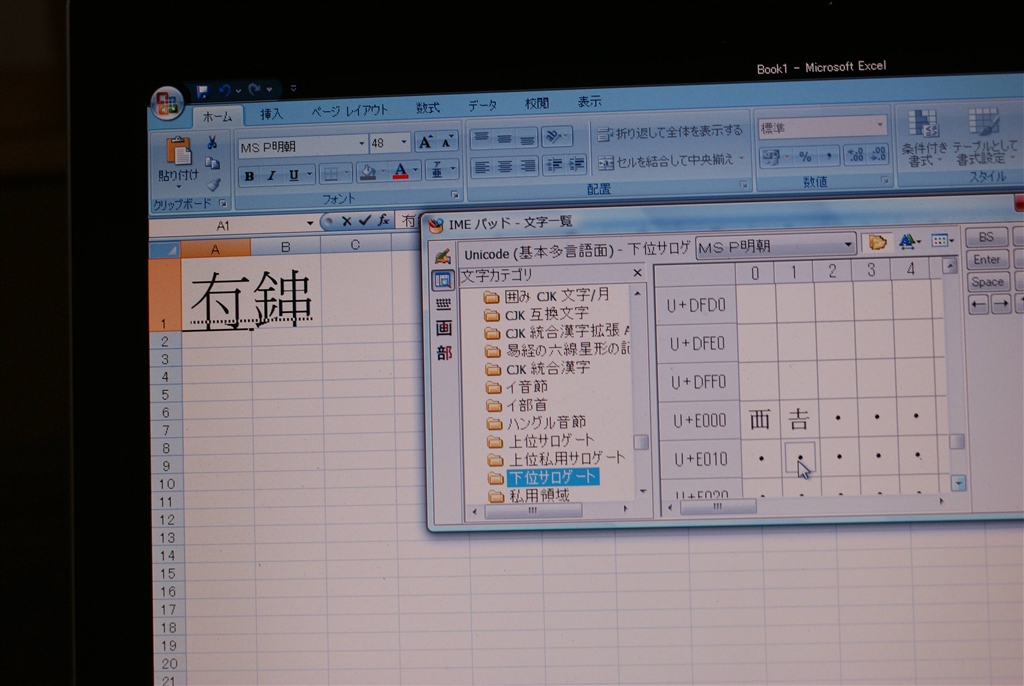The width and height of the screenshot is (1024, 686).
Task: Open the font color dropdown arrow
Action: pyautogui.click(x=415, y=171)
